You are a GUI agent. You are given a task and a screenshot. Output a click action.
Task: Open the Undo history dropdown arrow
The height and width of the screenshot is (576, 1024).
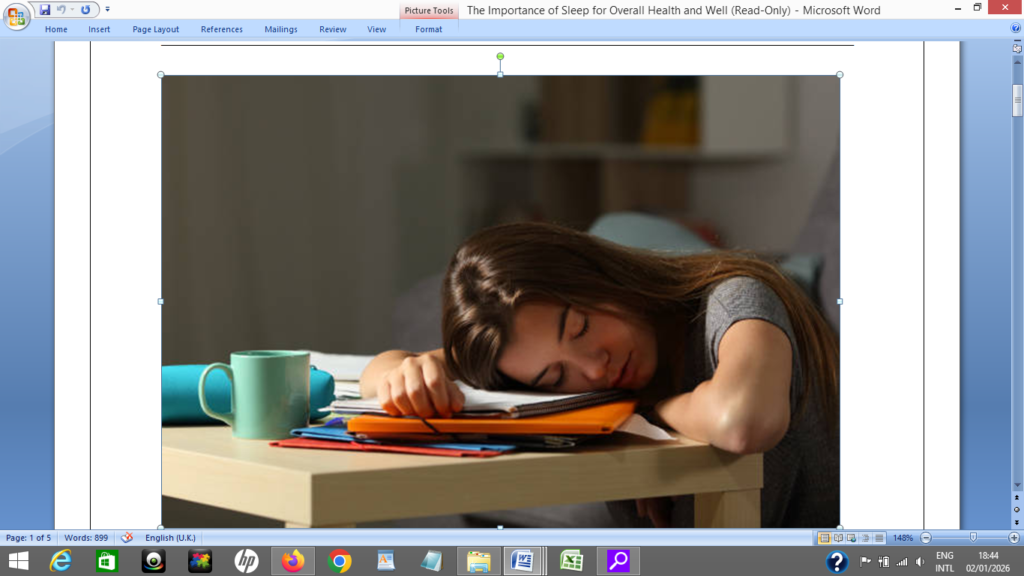coord(72,9)
